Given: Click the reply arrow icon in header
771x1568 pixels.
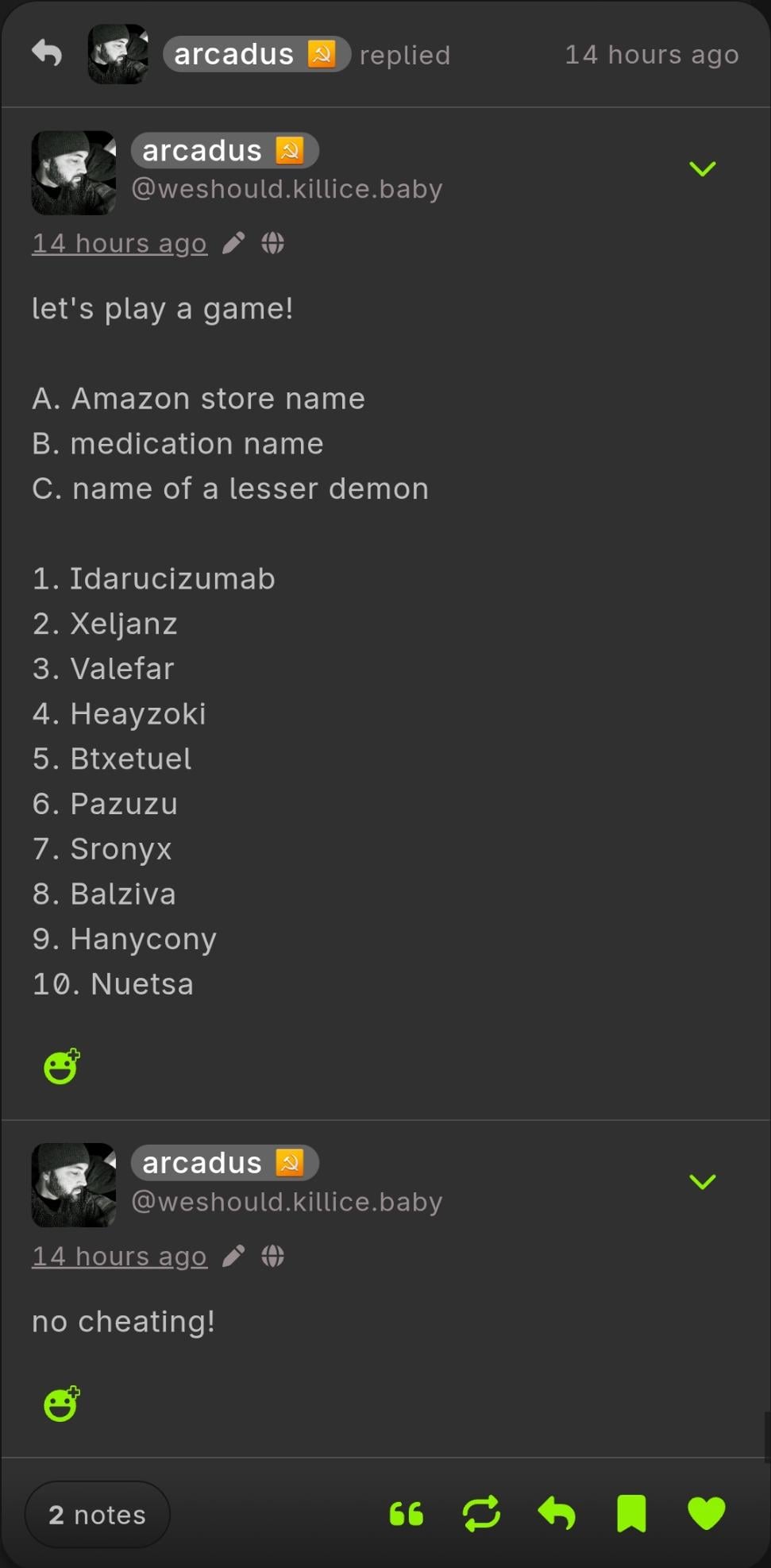Looking at the screenshot, I should pyautogui.click(x=47, y=53).
